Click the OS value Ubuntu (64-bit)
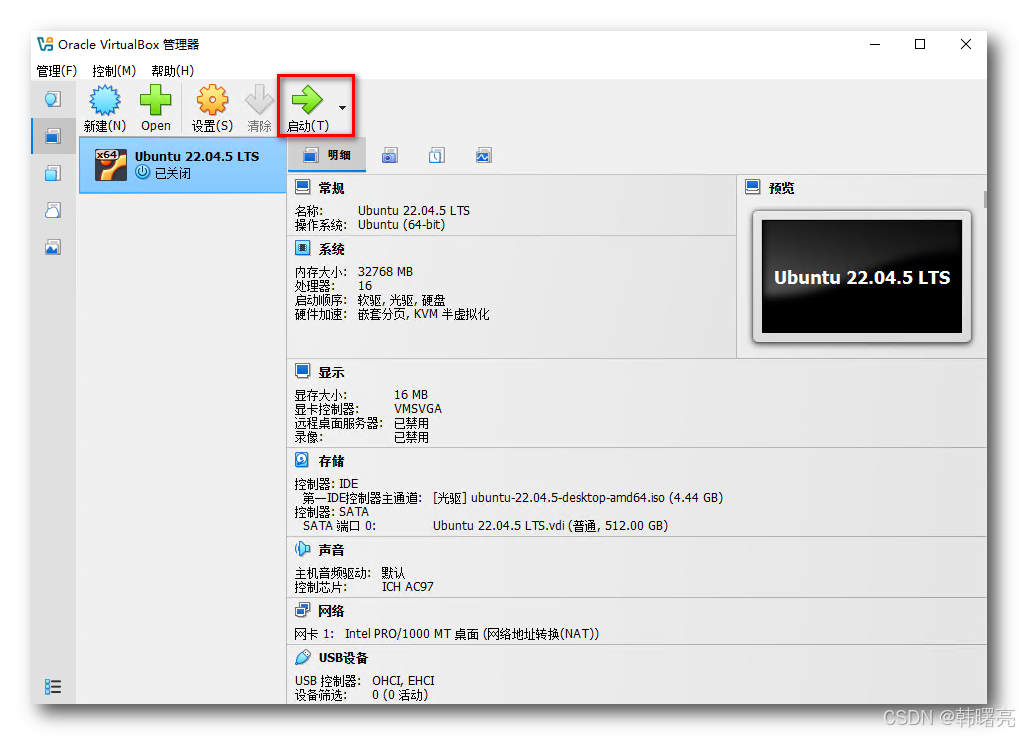Viewport: 1019px width, 736px height. click(x=401, y=225)
